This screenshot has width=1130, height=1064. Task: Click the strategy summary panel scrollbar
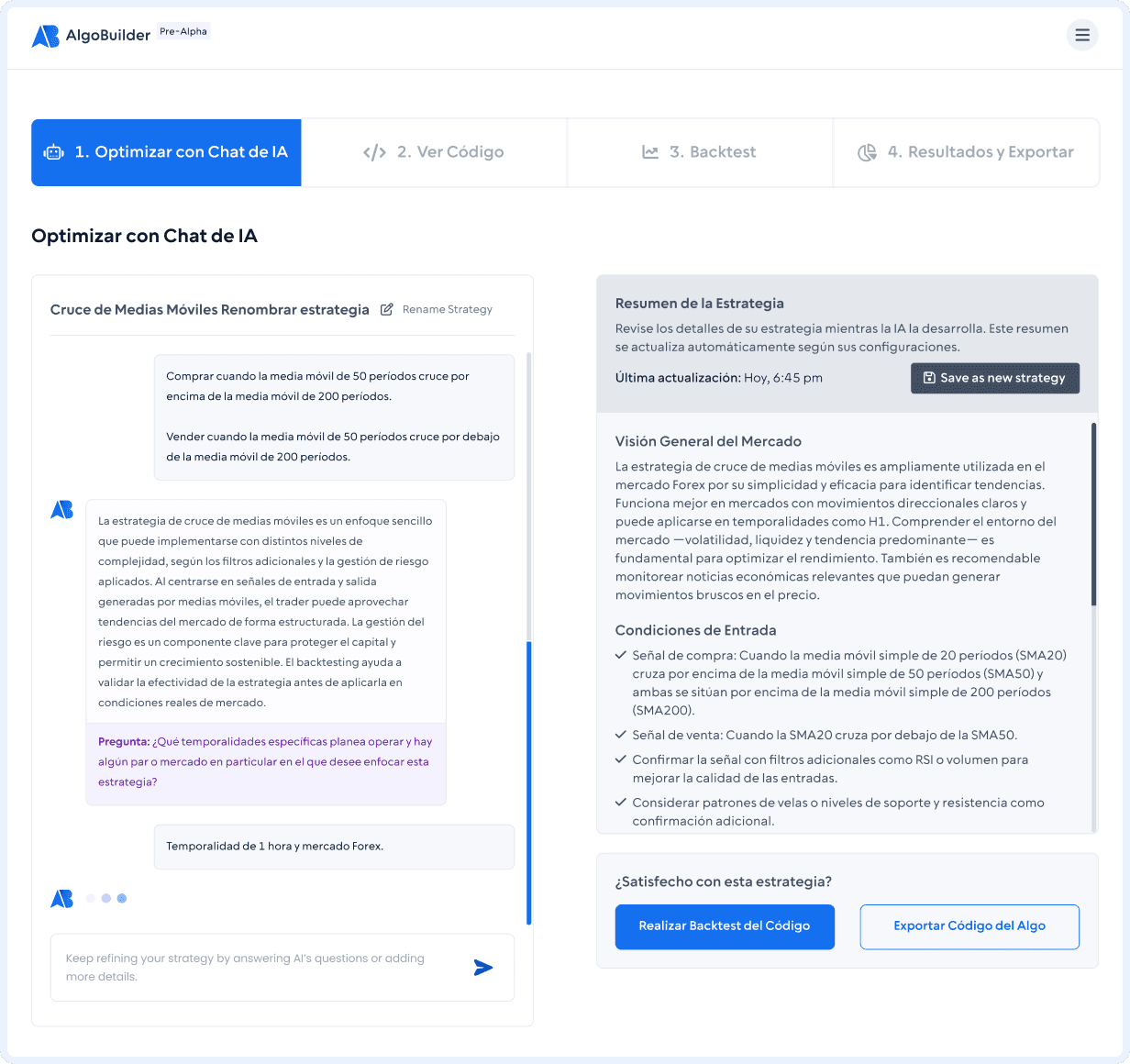point(1093,514)
